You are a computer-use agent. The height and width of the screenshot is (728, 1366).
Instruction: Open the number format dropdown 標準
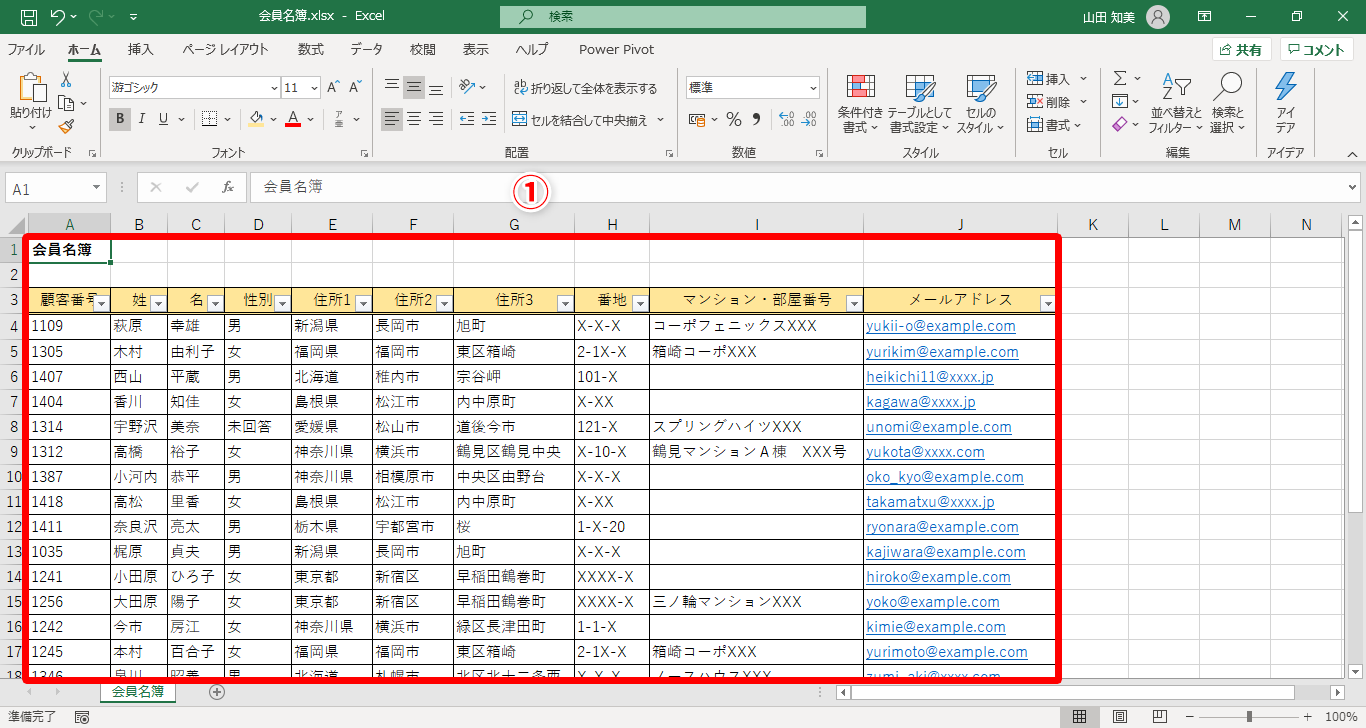[812, 87]
